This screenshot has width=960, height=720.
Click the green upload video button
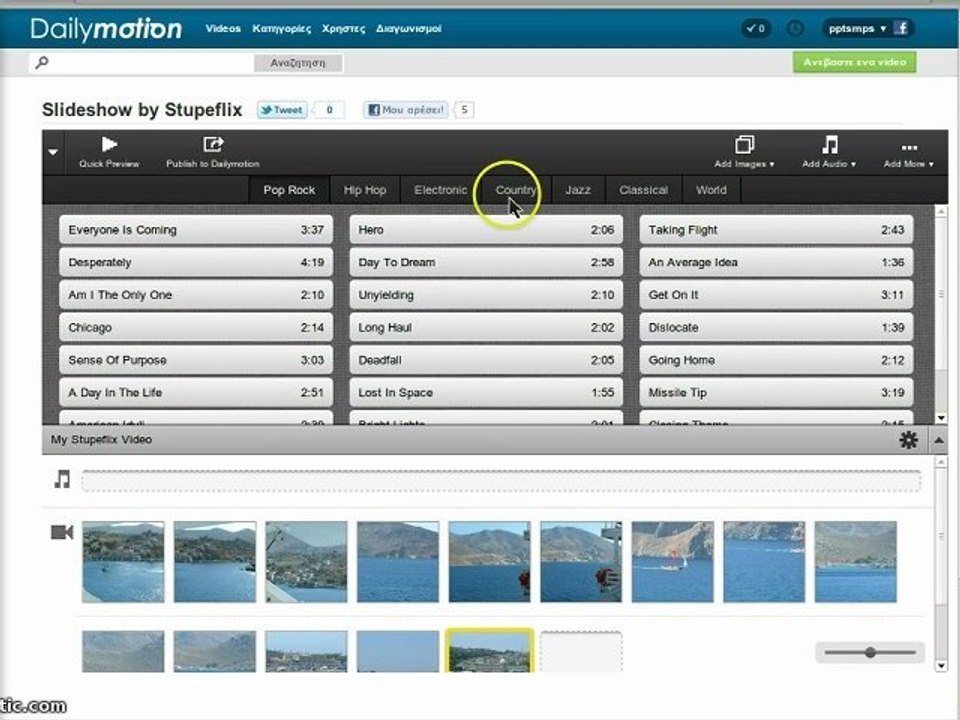pyautogui.click(x=855, y=62)
